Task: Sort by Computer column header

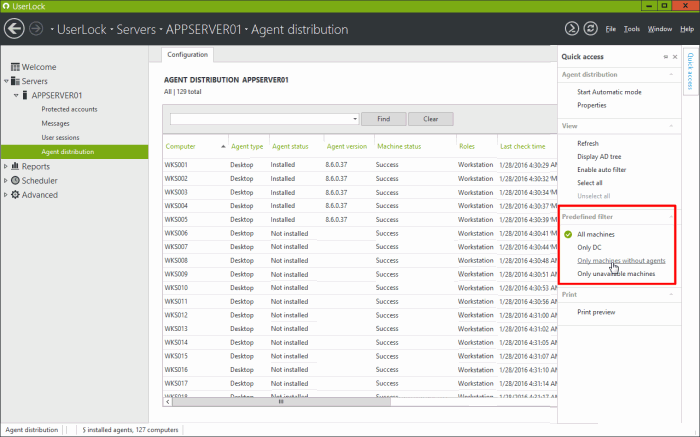Action: coord(180,146)
